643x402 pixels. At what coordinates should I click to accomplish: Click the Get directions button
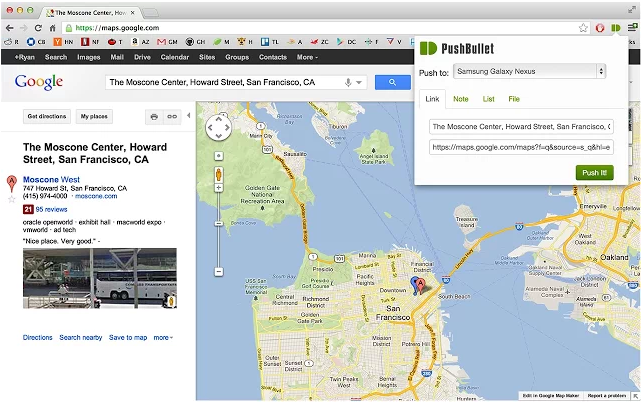point(47,116)
